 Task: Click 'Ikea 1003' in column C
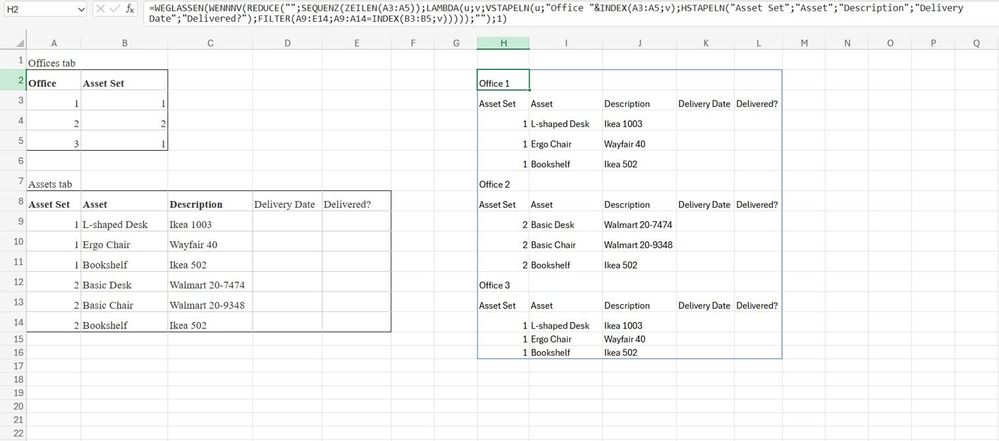[x=210, y=222]
